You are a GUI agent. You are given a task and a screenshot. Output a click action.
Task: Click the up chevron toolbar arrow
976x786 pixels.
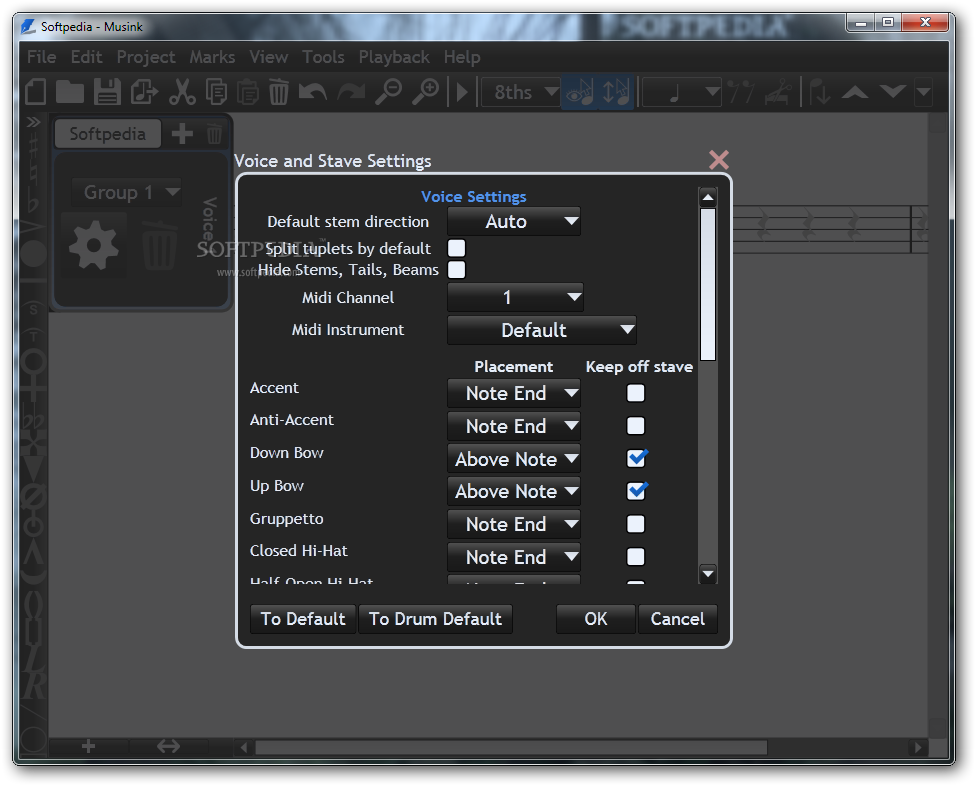click(x=855, y=92)
